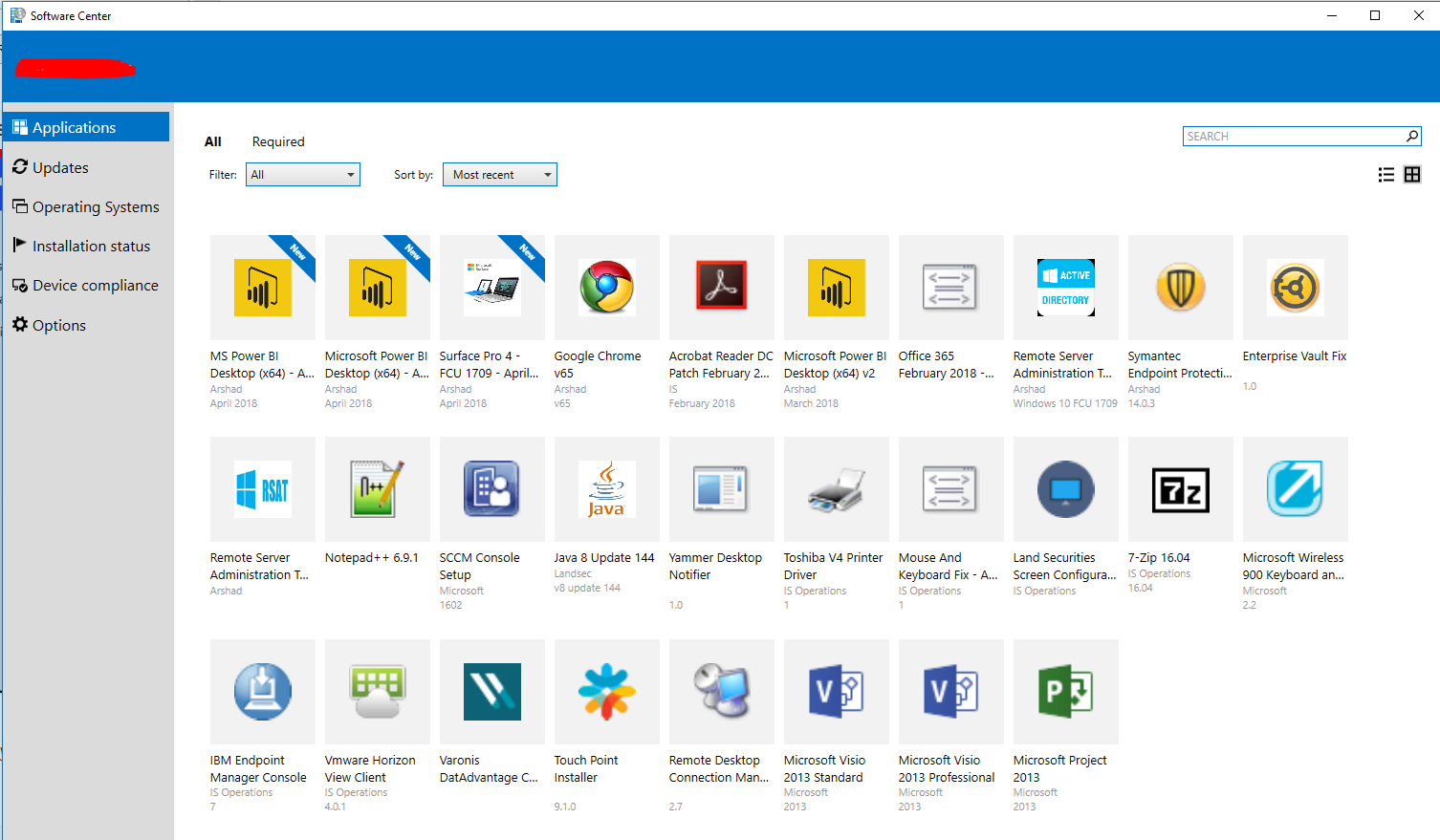The width and height of the screenshot is (1440, 840).
Task: Click the Enterprise Vault Fix title text
Action: tap(1295, 355)
